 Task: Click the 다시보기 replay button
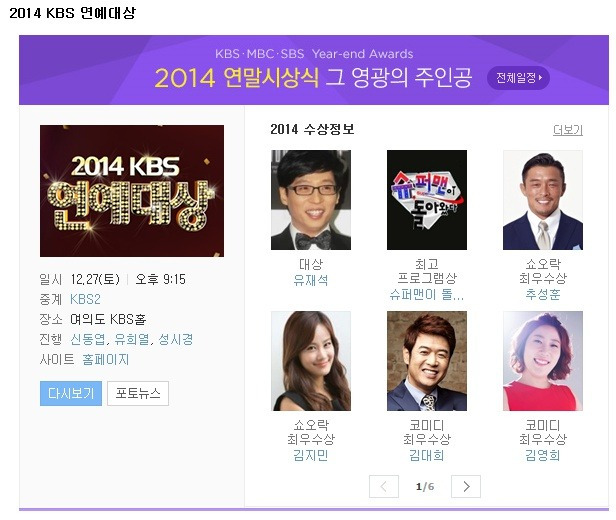71,393
